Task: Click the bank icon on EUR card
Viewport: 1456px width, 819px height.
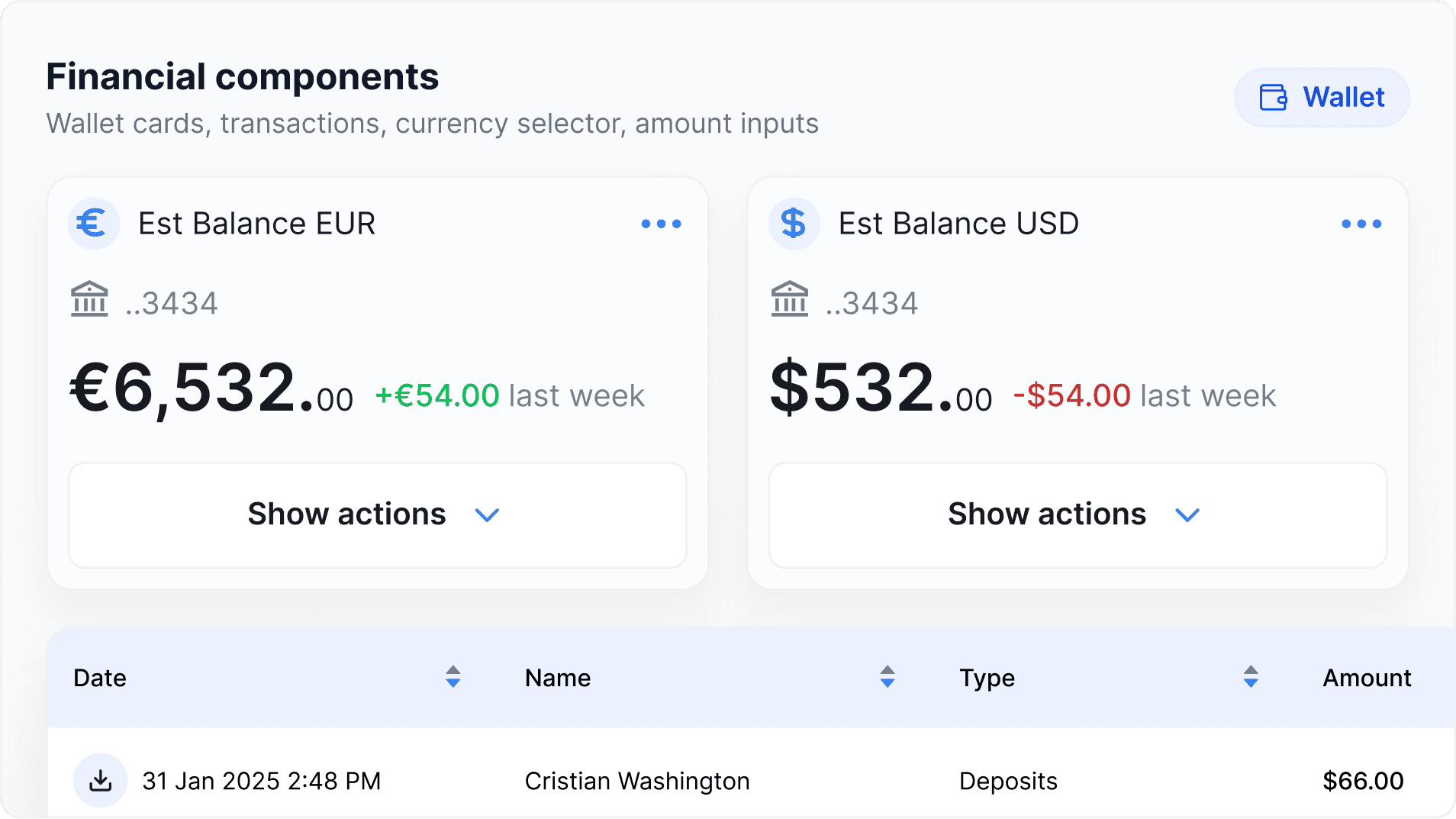Action: (x=89, y=298)
